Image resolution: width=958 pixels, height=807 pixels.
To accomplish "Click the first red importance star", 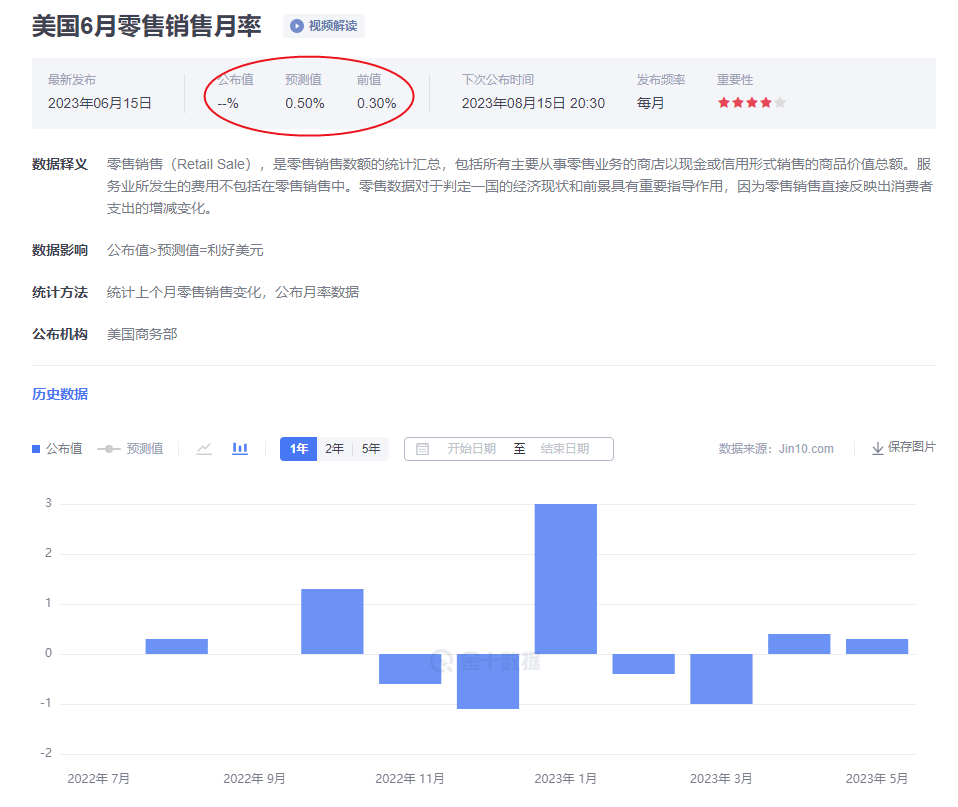I will (x=724, y=103).
